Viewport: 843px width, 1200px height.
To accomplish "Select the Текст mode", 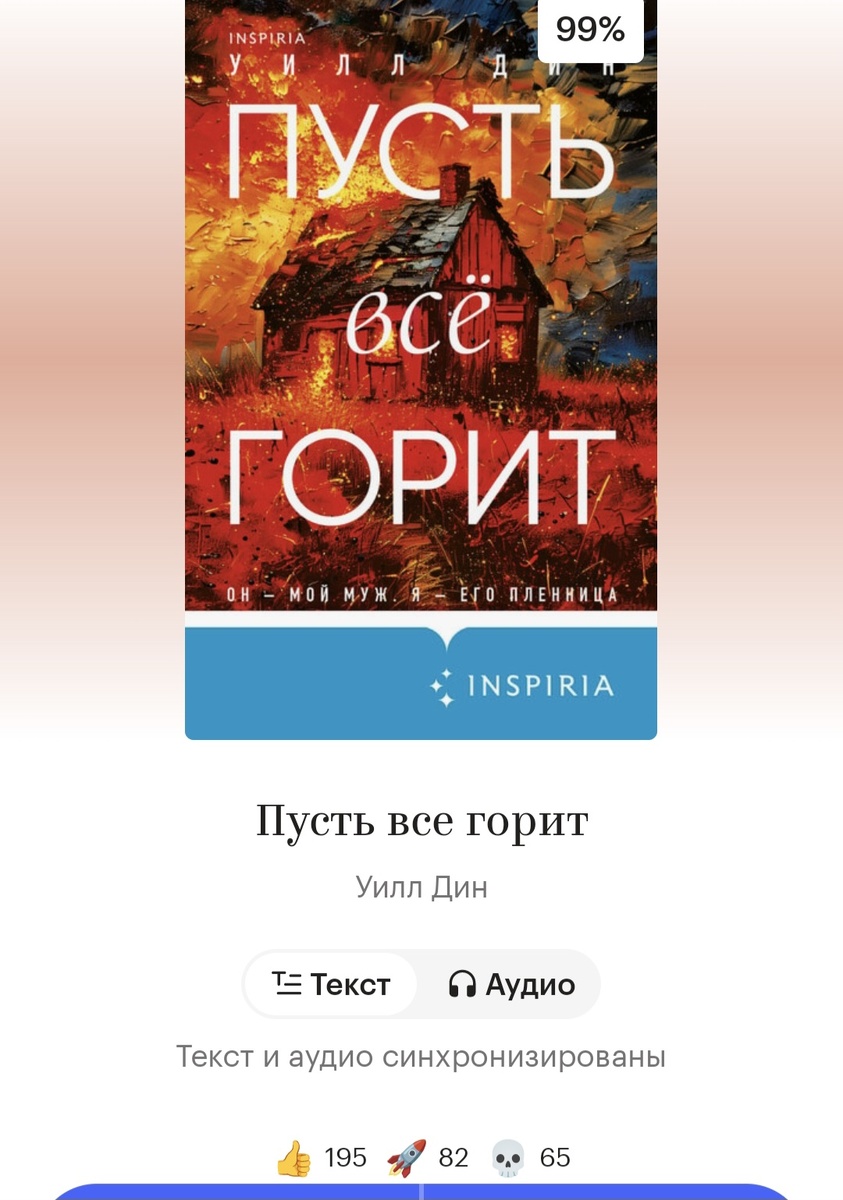I will click(331, 984).
